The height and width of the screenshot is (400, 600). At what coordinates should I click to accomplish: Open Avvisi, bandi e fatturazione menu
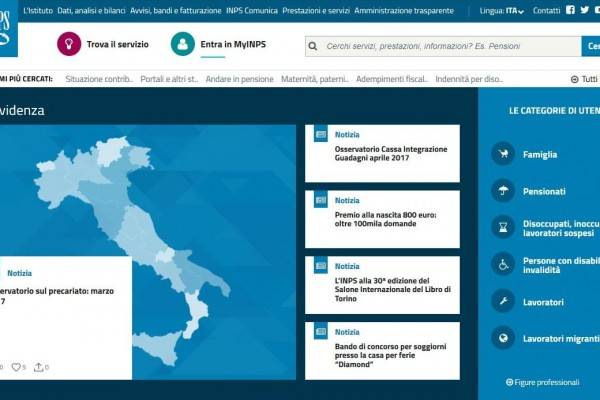176,11
